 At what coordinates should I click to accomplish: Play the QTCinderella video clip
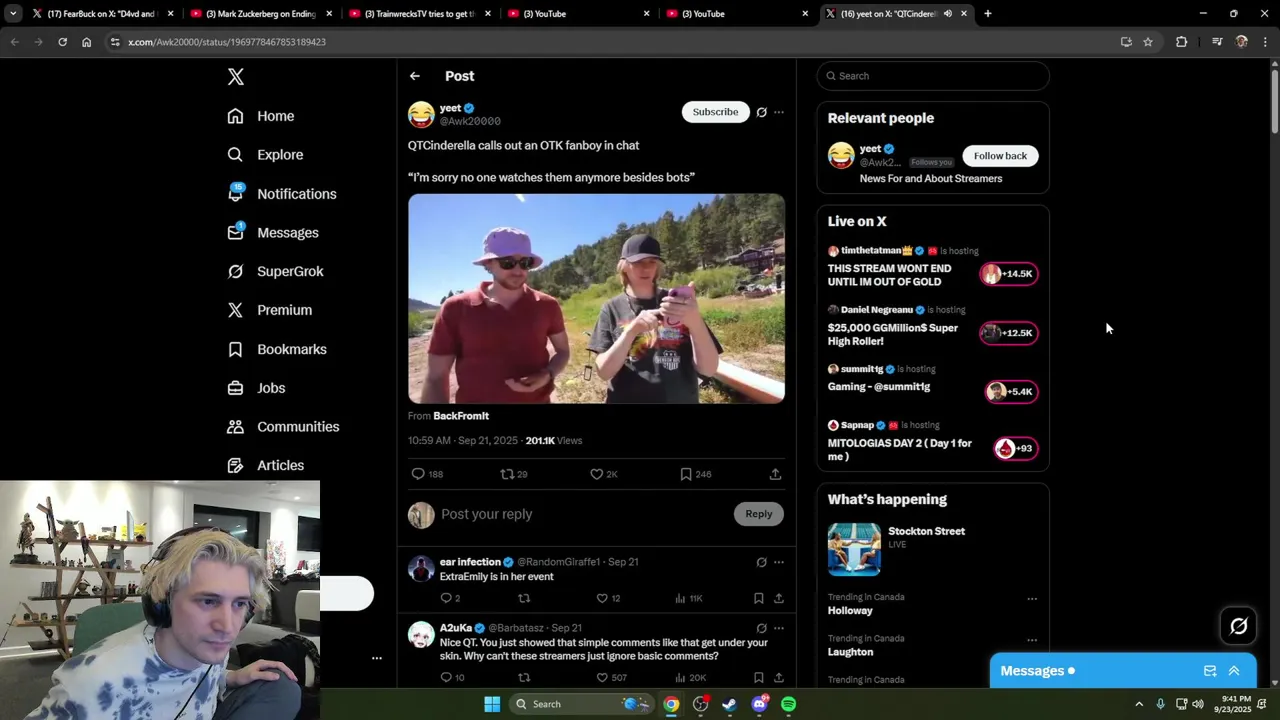[596, 298]
